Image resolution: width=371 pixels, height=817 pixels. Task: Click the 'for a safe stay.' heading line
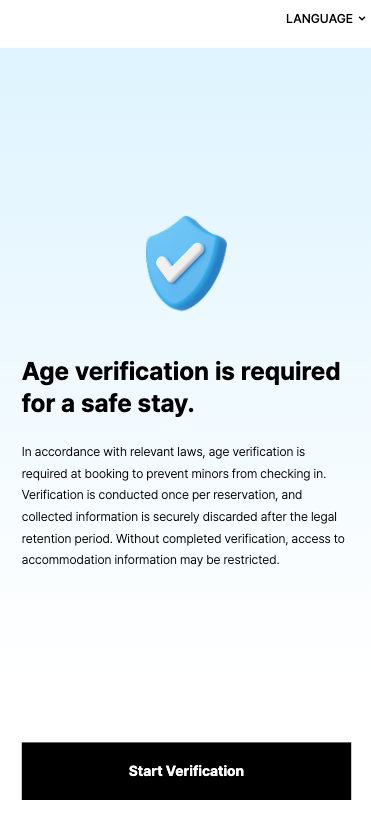[108, 404]
